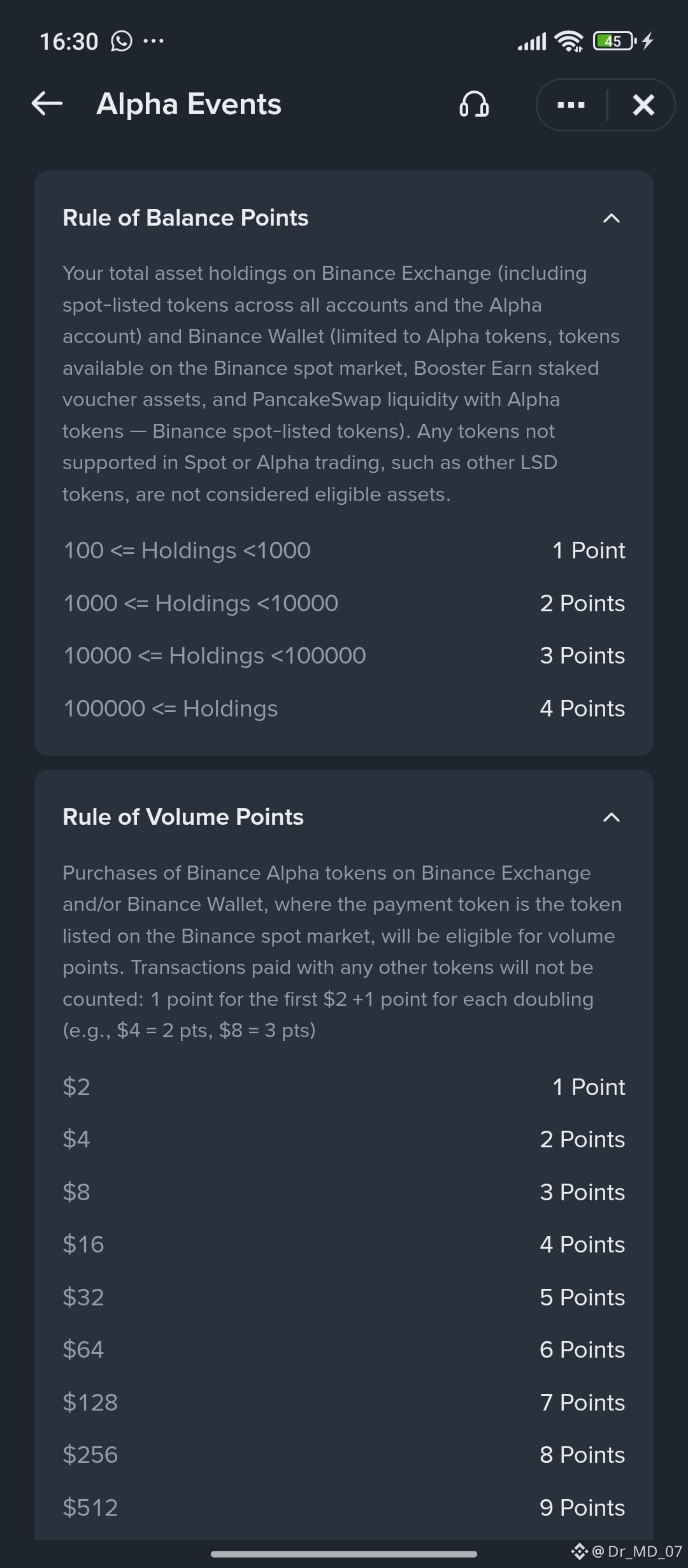Close the Alpha Events mini program
The width and height of the screenshot is (688, 1568).
click(643, 105)
